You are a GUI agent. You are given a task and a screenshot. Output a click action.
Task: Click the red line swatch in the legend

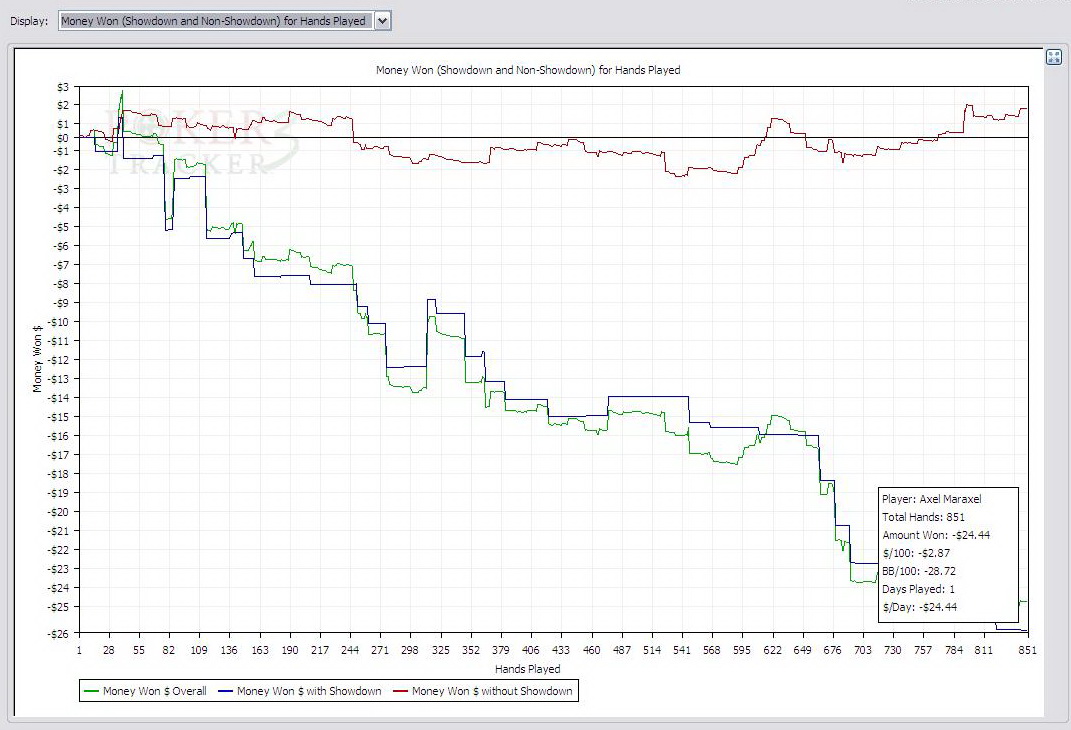[400, 691]
